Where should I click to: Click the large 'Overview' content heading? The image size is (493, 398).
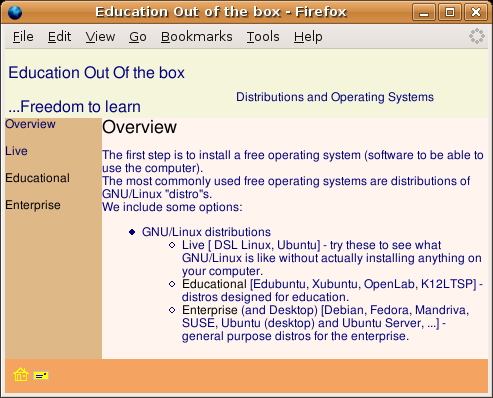[139, 127]
